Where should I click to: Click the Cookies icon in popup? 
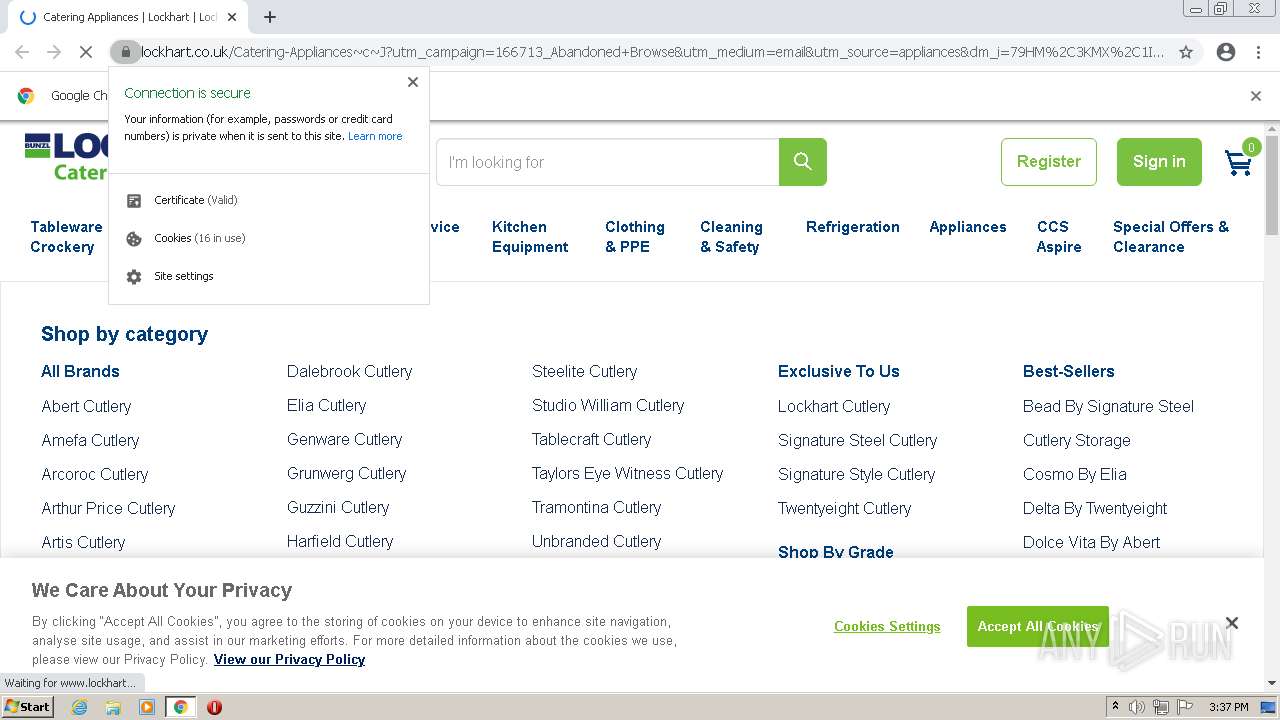(134, 238)
